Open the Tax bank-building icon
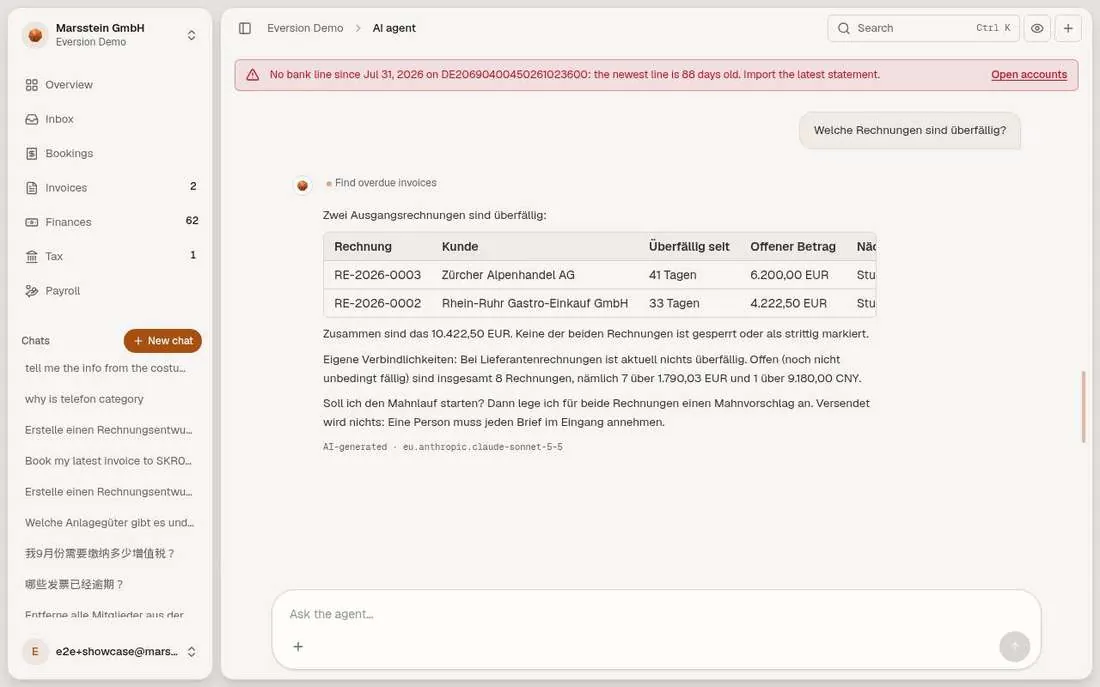 point(32,257)
